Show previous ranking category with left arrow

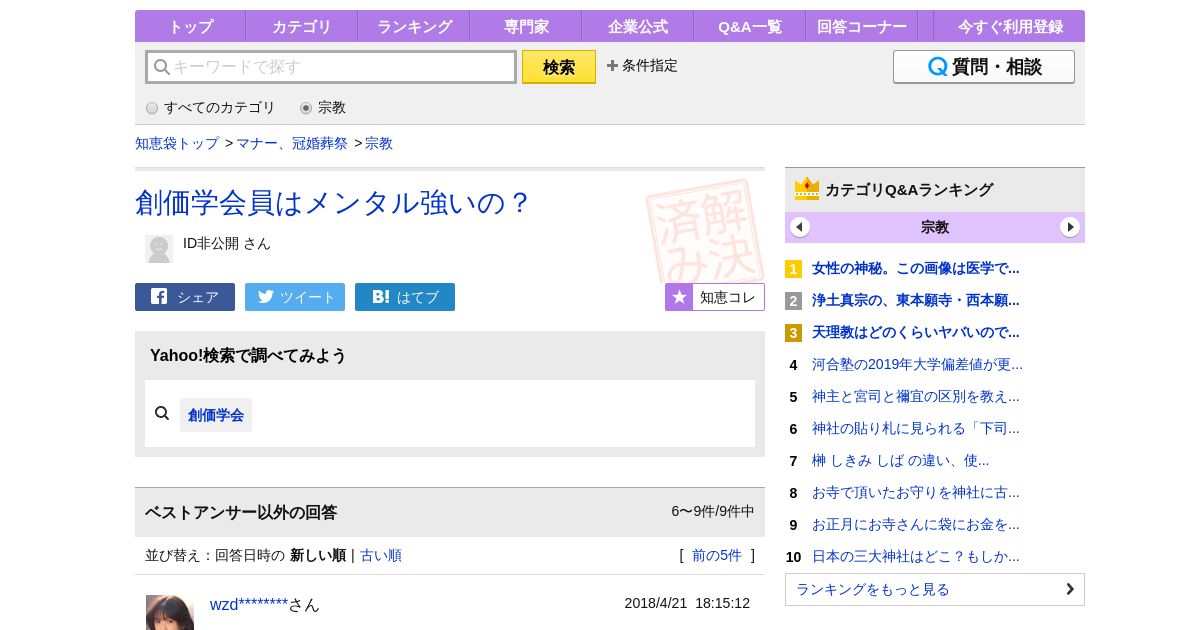[800, 227]
